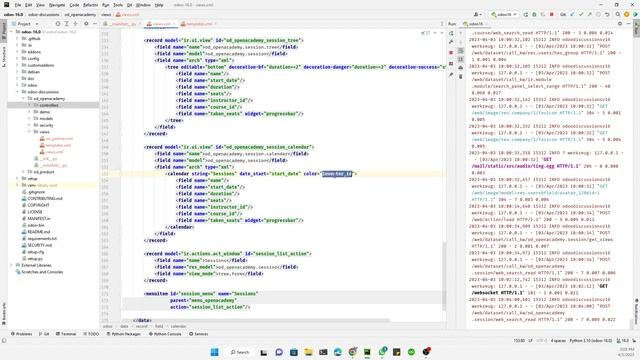Open the Services tool window

click(198, 334)
